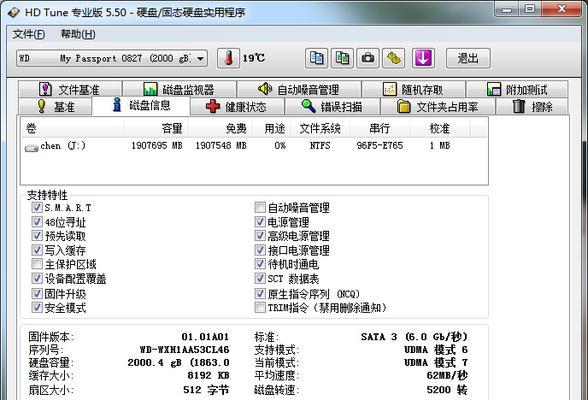
Task: Switch to the 擦除 tab
Action: click(532, 107)
